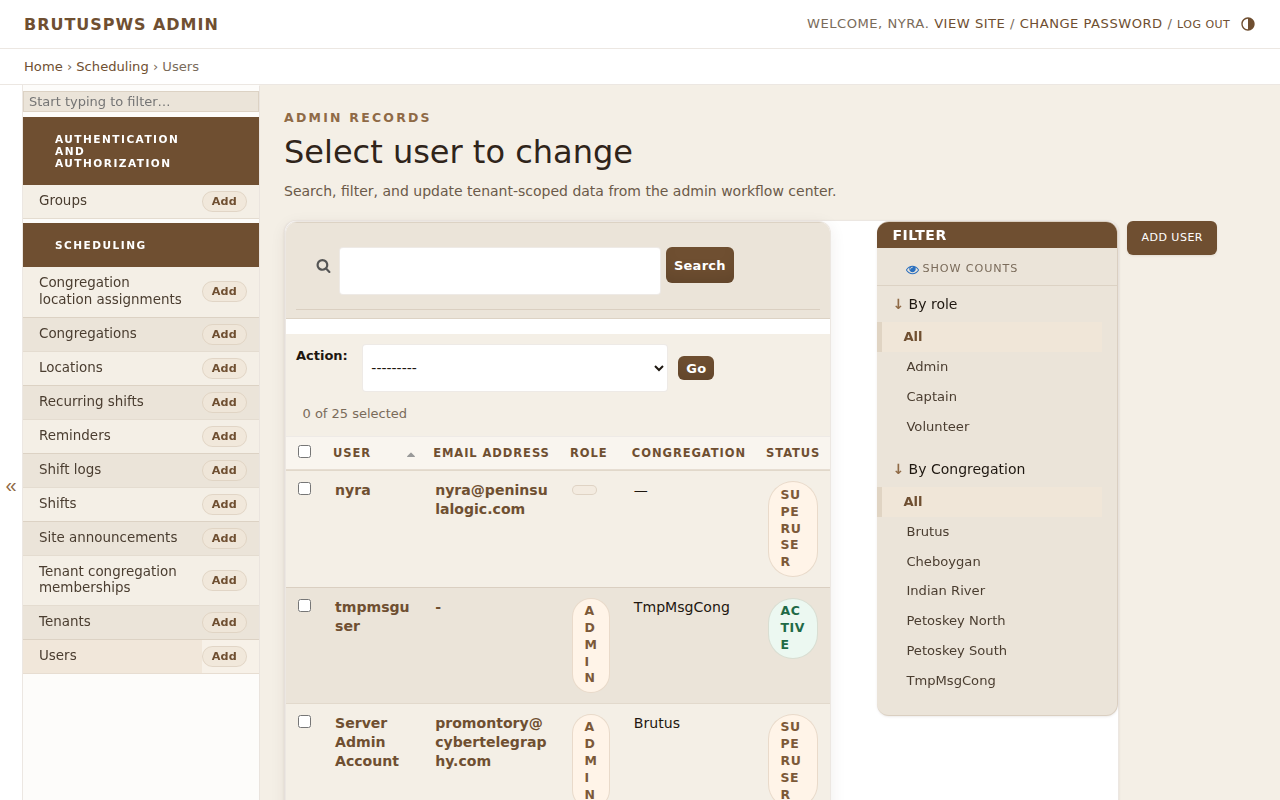
Task: Collapse the 'By Congregation' filter section
Action: point(898,468)
